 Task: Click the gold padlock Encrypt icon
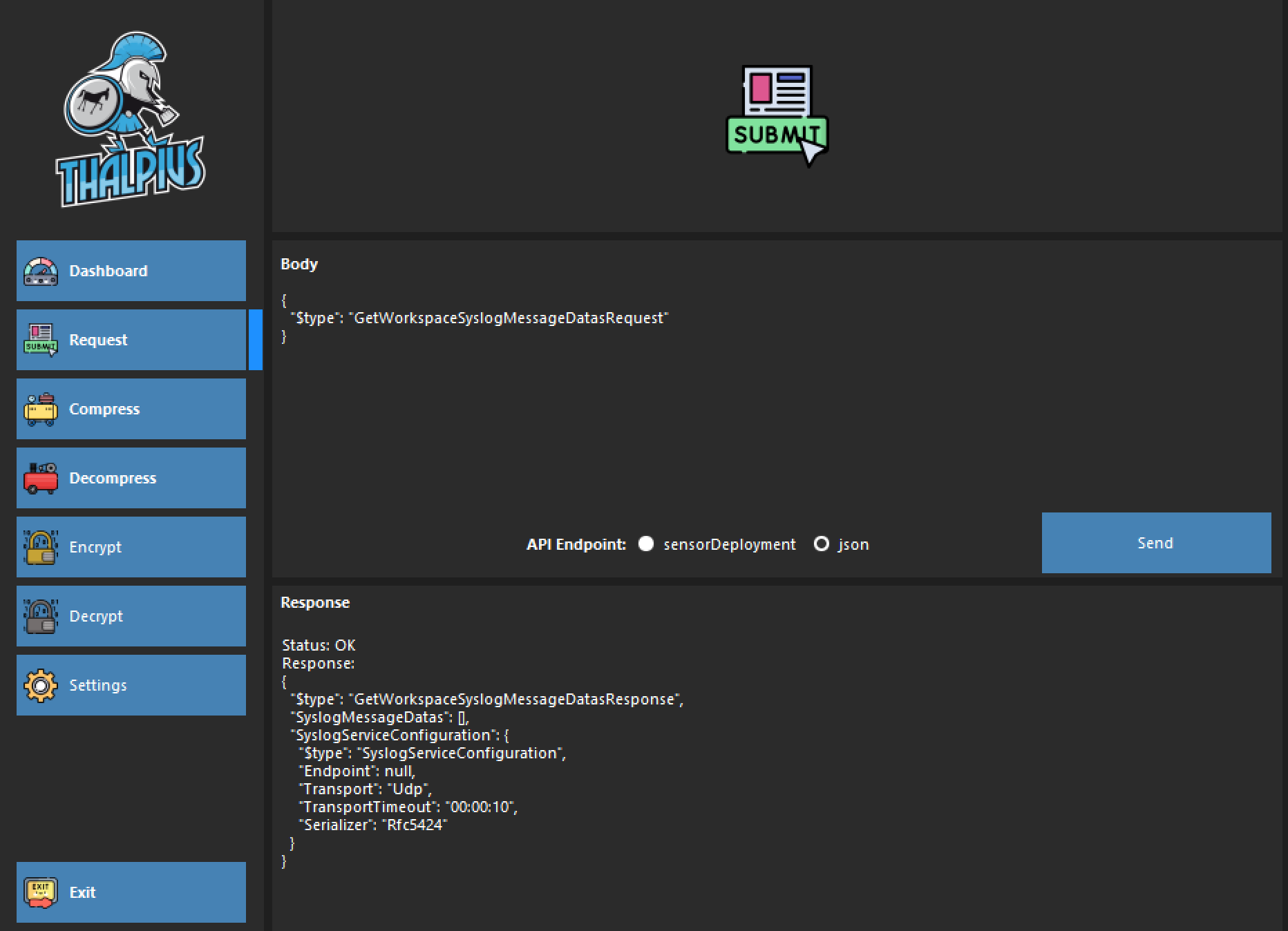[41, 547]
